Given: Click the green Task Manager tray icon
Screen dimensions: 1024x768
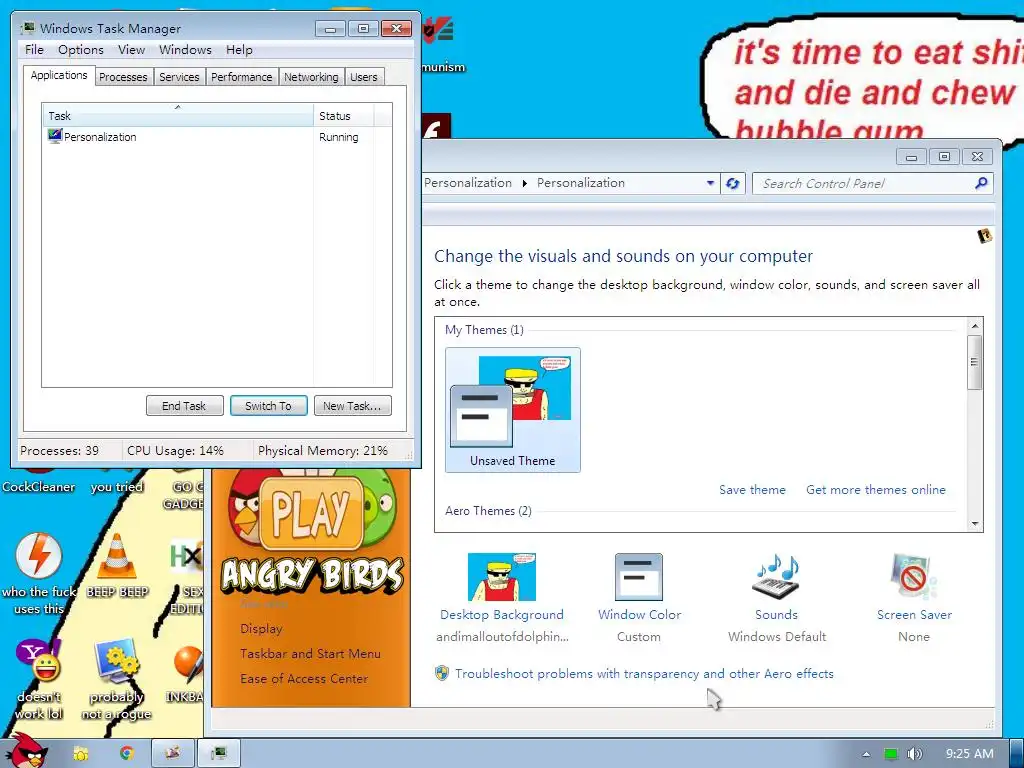Looking at the screenshot, I should (x=890, y=754).
